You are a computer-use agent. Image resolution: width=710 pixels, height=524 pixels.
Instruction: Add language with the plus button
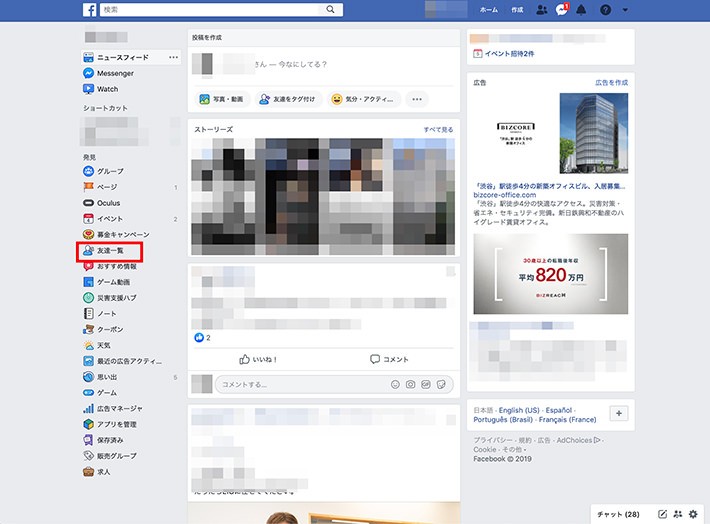tap(619, 413)
